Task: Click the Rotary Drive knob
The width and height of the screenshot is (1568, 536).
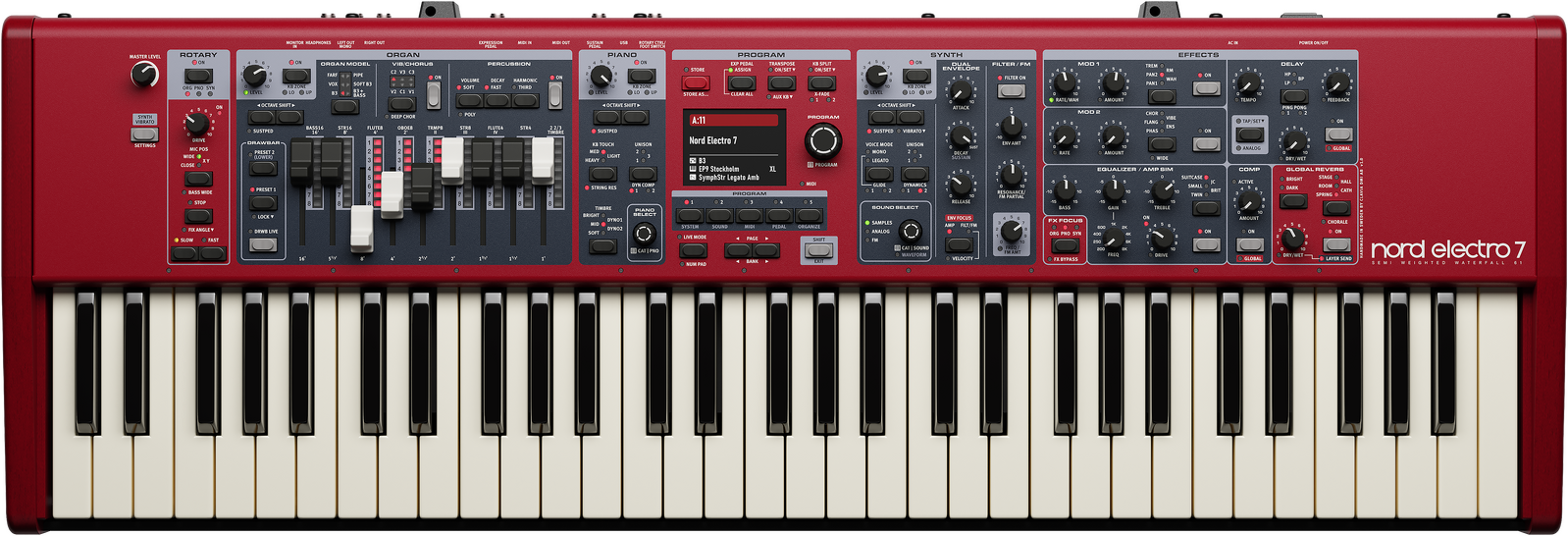Action: tap(197, 124)
